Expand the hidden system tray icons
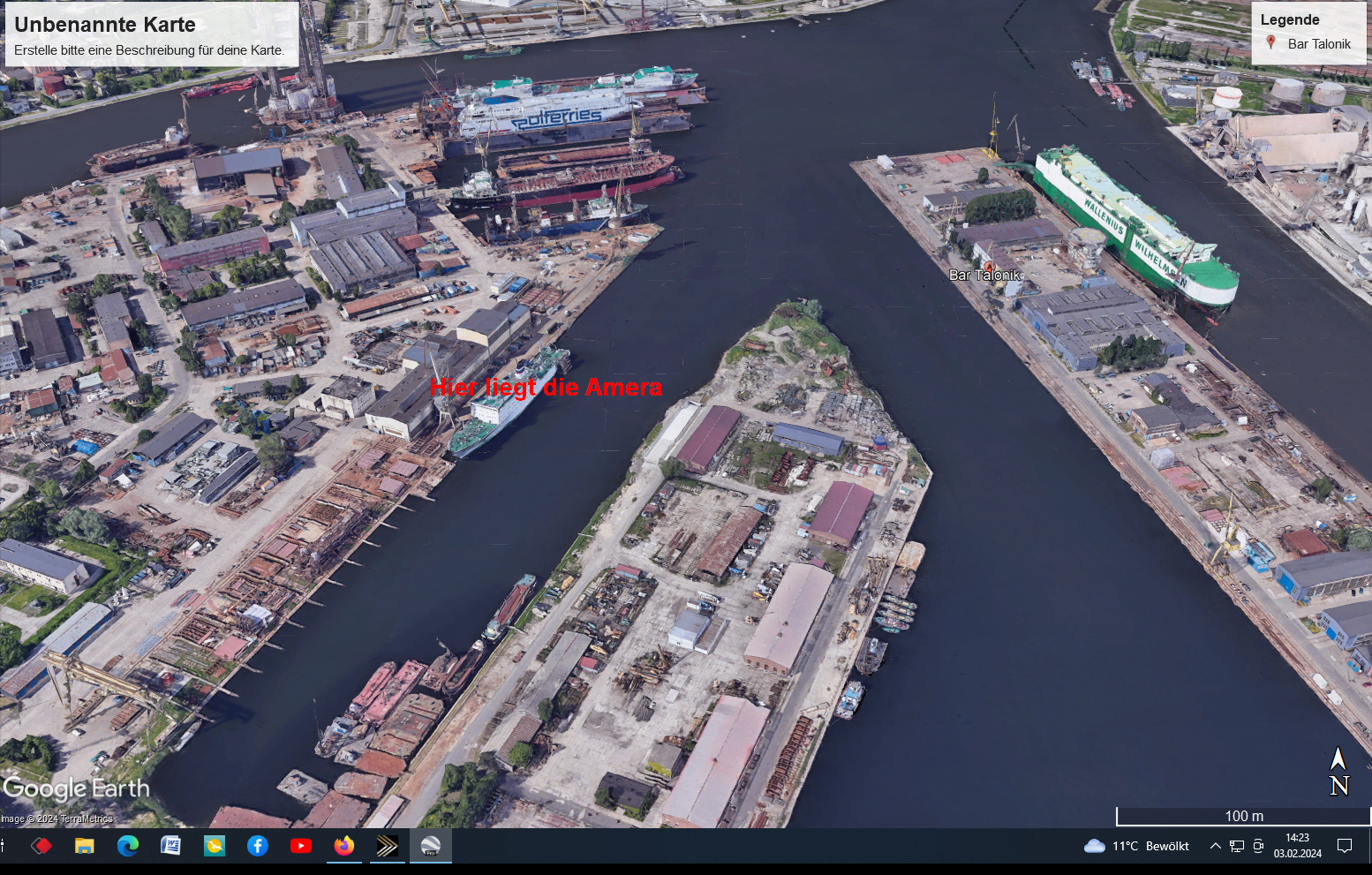 tap(1215, 846)
